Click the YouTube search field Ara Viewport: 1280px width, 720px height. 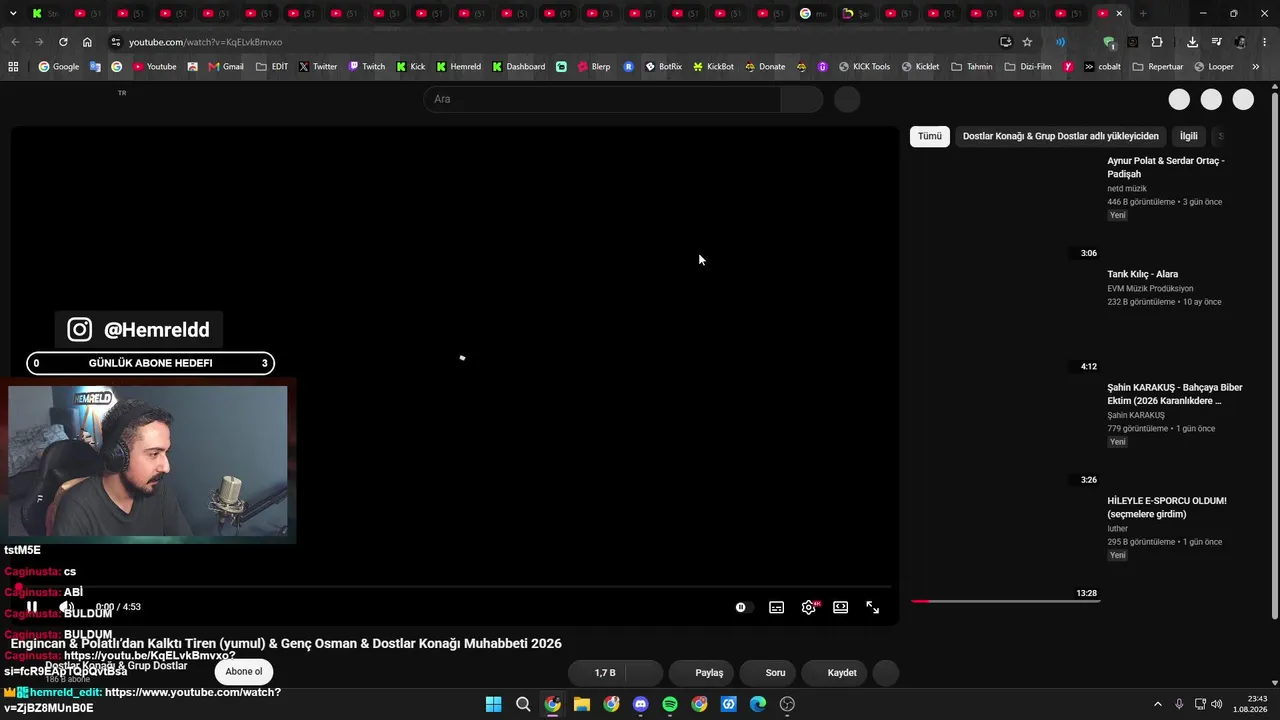tap(602, 99)
